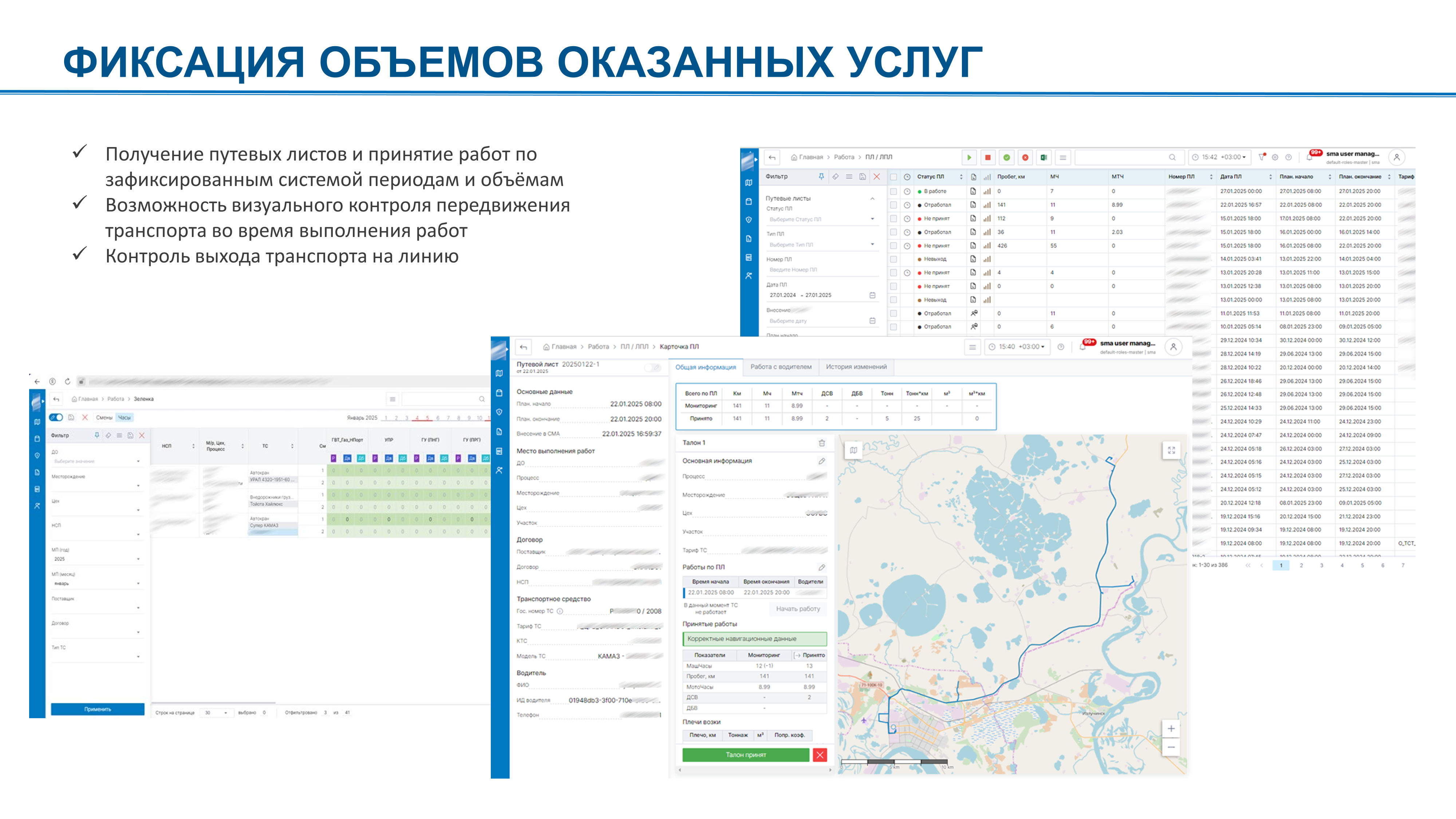
Task: Click Работа breadcrumb in ПЛ/ЛПЛ window
Action: pyautogui.click(x=844, y=158)
